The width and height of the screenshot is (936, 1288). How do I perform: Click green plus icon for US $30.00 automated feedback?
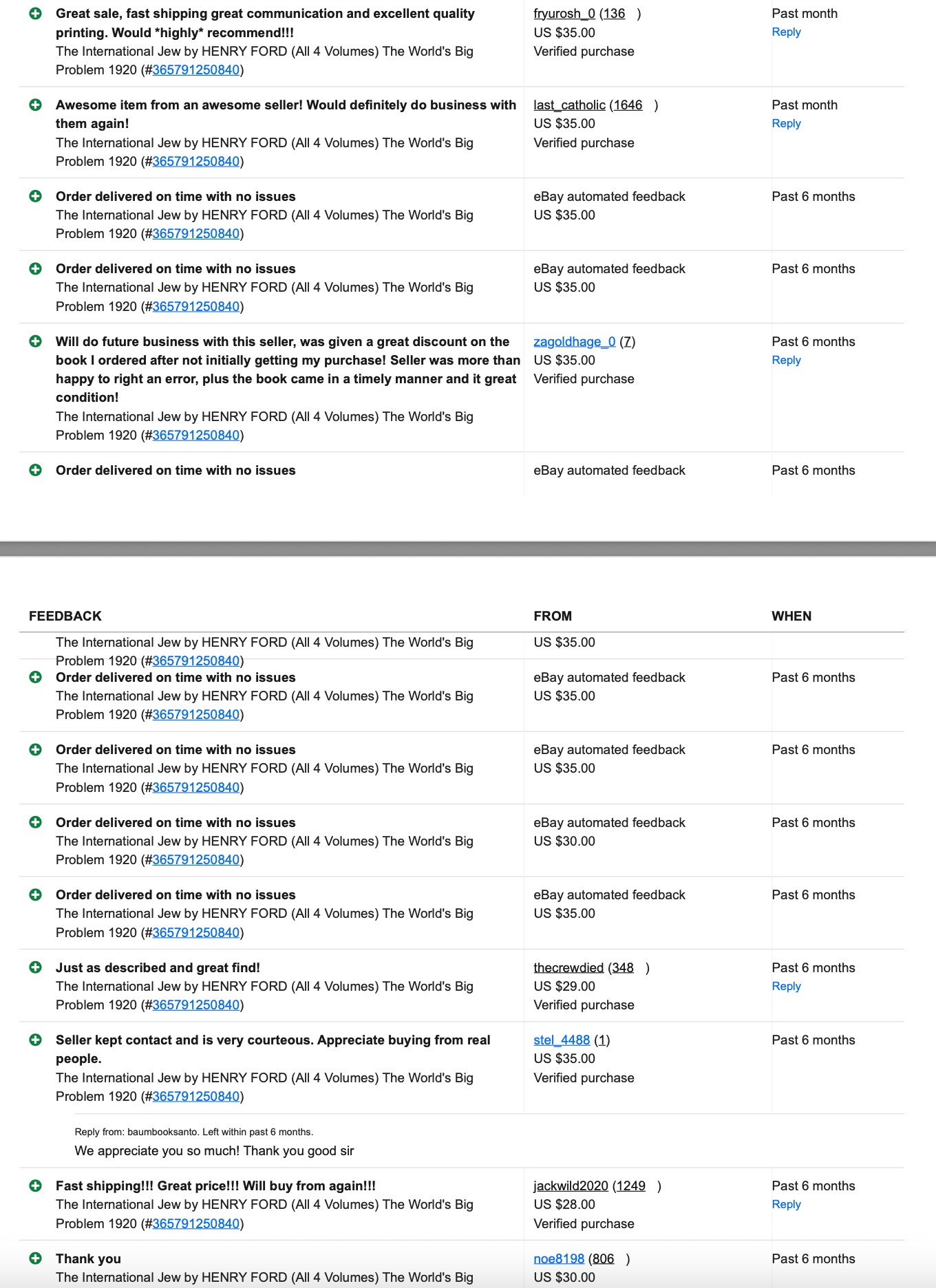pos(36,823)
